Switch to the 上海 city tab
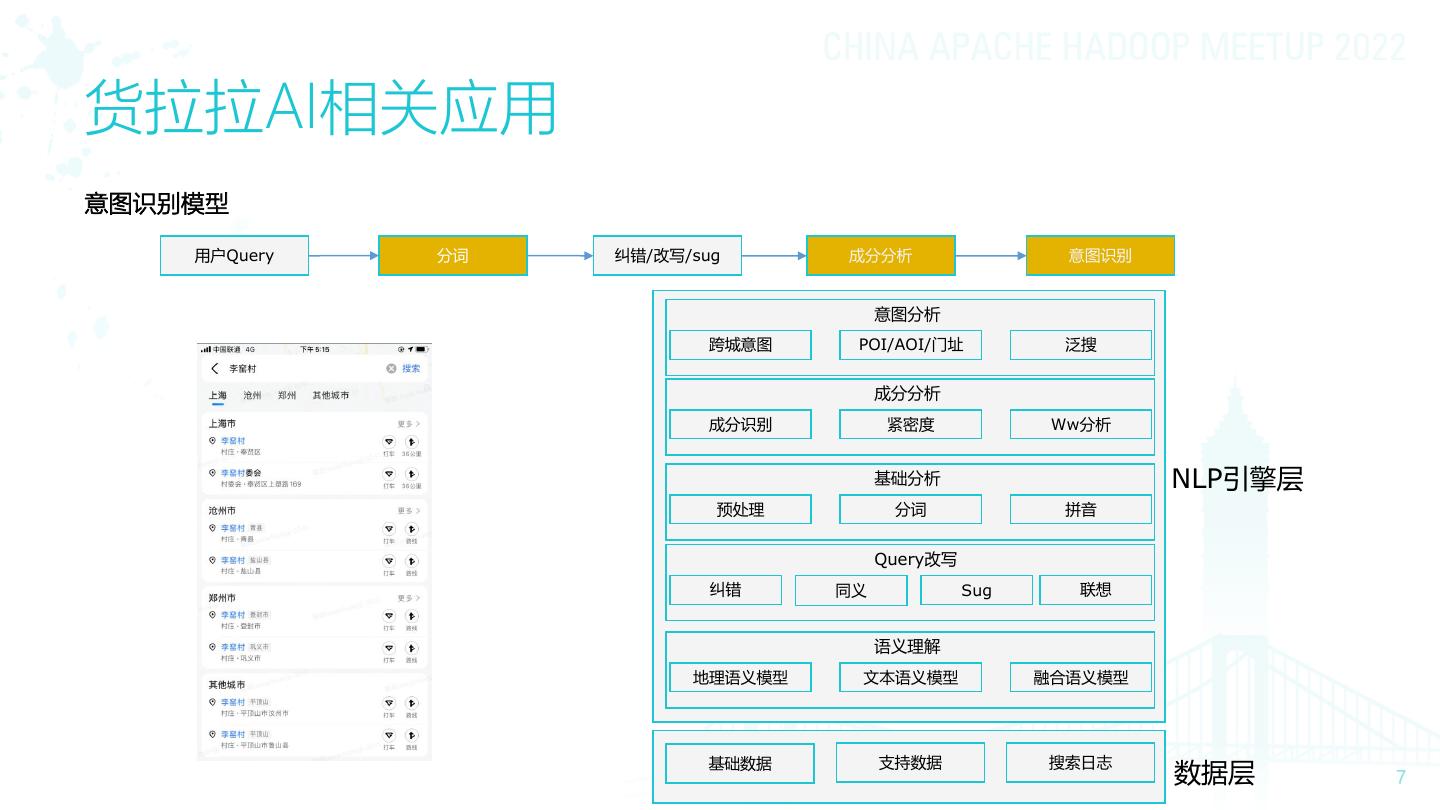 tap(217, 396)
